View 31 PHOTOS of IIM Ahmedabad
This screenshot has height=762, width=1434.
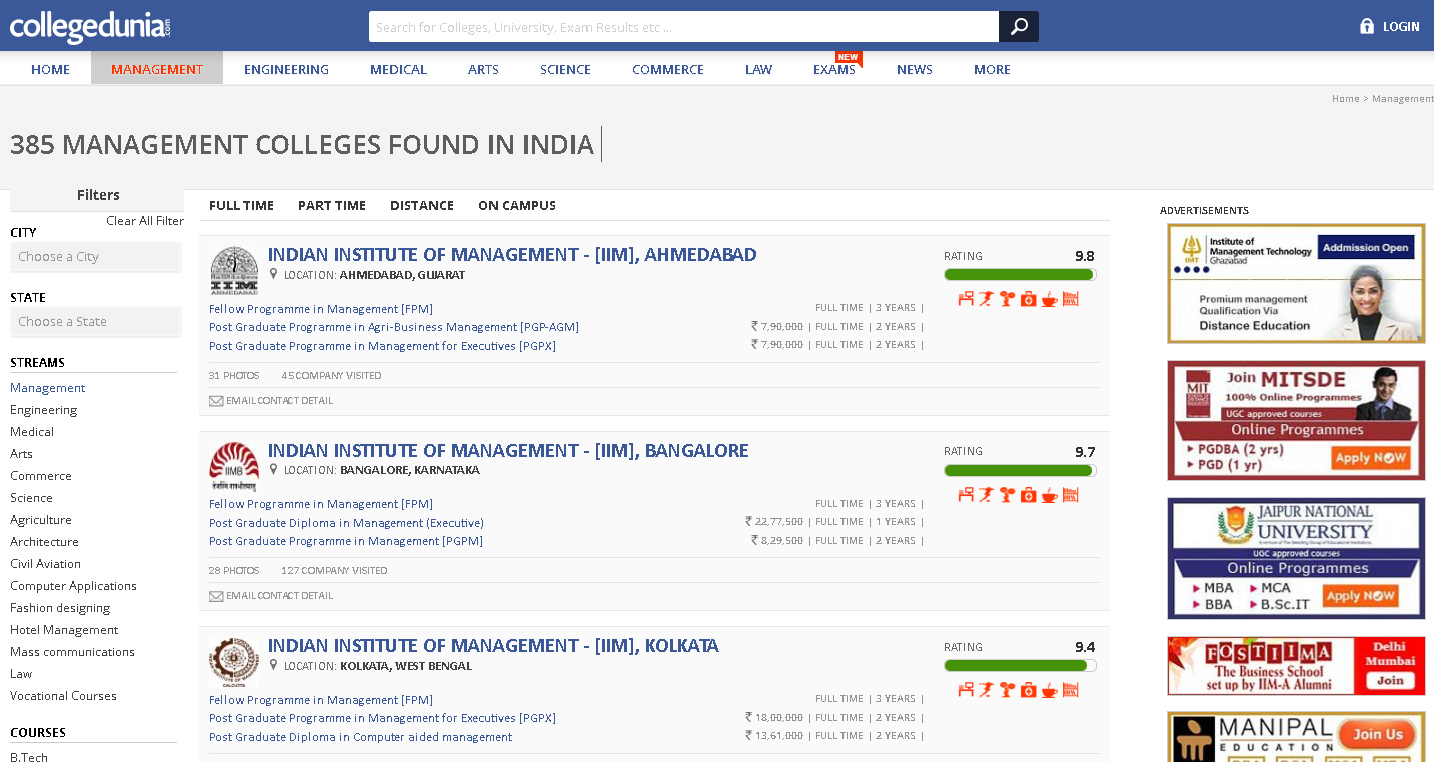[234, 376]
